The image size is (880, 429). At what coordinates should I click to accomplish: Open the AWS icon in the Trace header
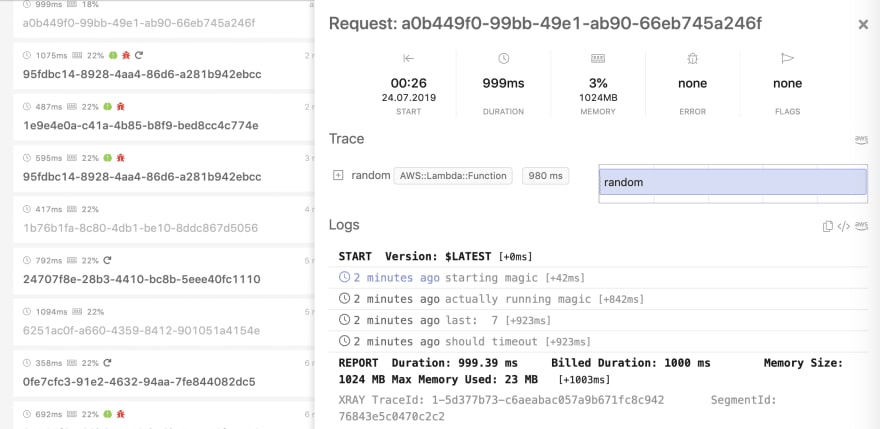point(861,140)
